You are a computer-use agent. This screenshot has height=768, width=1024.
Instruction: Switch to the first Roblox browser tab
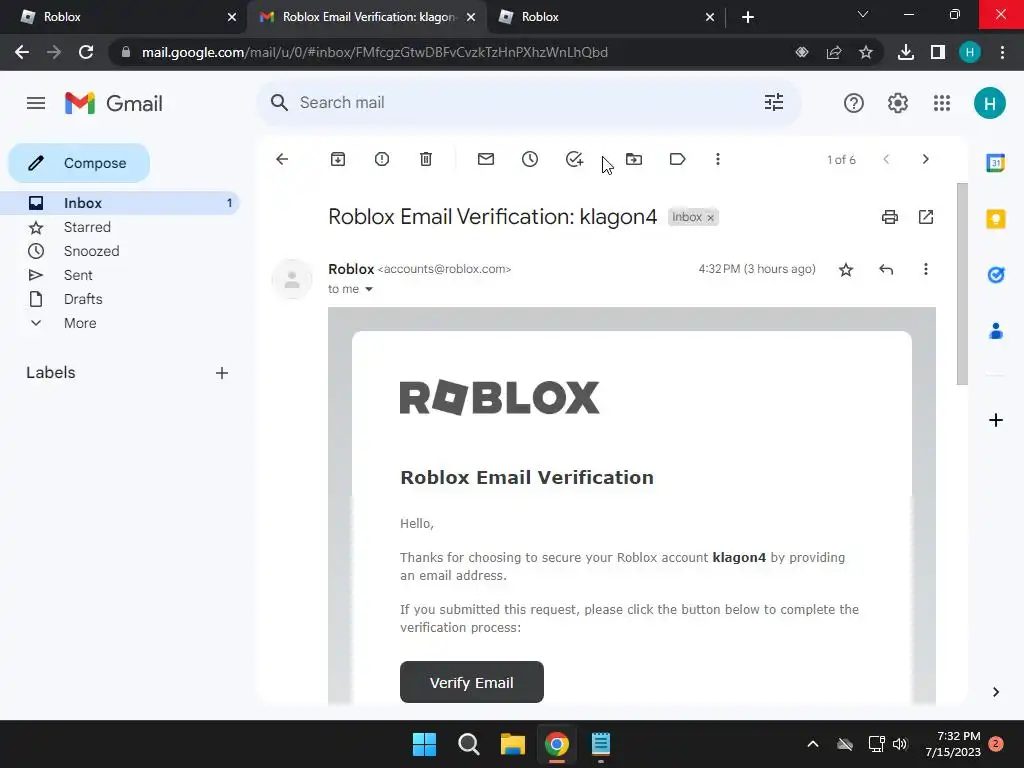coord(123,17)
